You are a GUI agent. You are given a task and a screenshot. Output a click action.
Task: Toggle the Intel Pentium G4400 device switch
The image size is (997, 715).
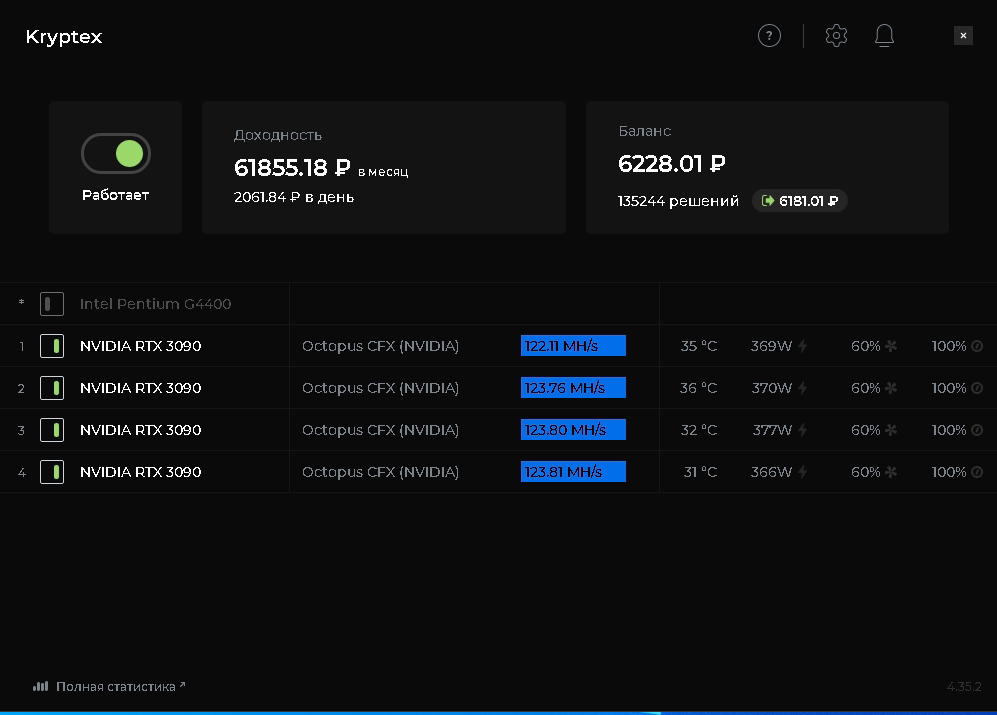click(52, 304)
